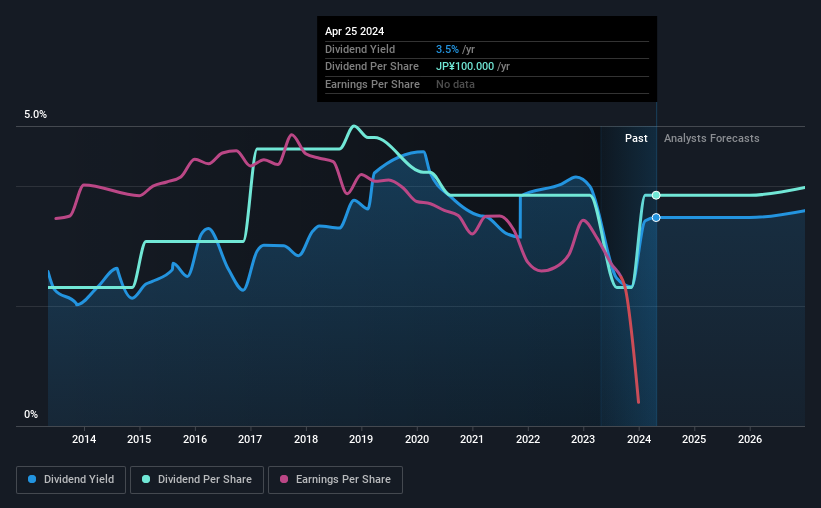Screen dimensions: 821x508
Task: Select the teal Dividend Per Share data point marker
Action: coord(656,195)
